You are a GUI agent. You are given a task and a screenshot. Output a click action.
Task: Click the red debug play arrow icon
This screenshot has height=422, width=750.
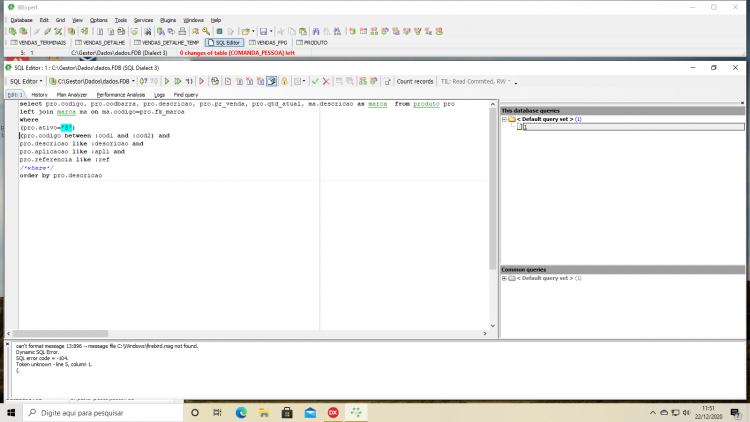[201, 81]
